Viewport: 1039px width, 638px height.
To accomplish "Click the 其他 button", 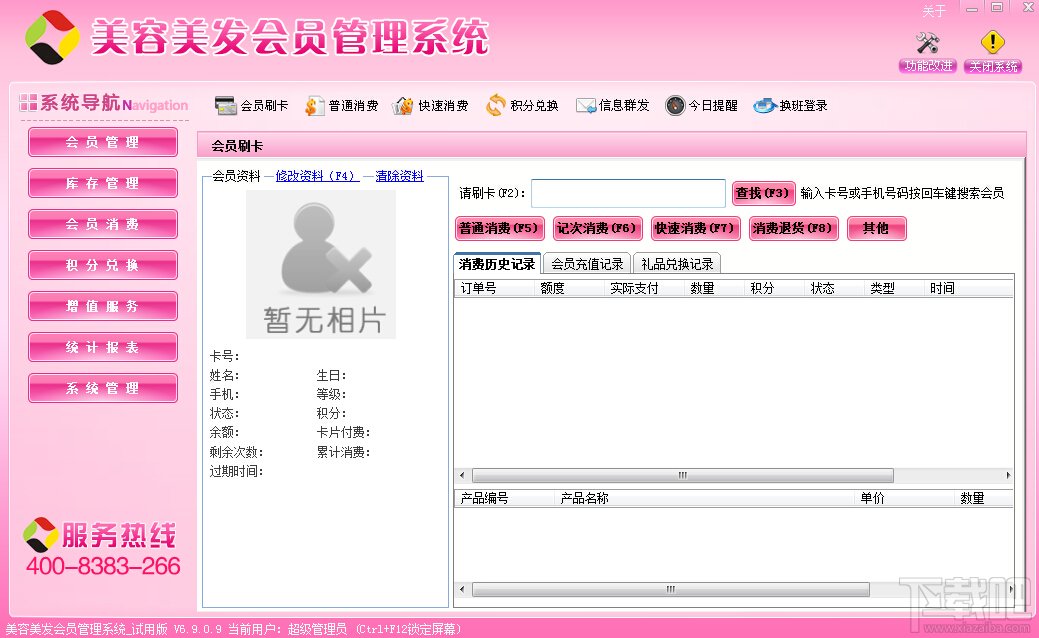I will click(876, 229).
